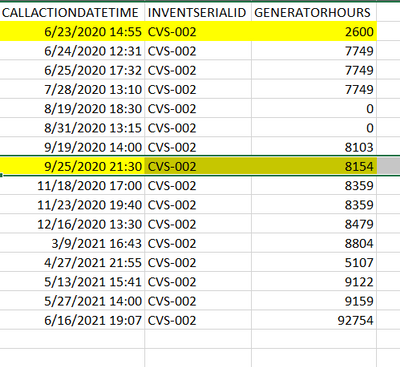Screen dimensions: 400x367
Task: Select the INVENTSERIALID header cell
Action: click(198, 12)
